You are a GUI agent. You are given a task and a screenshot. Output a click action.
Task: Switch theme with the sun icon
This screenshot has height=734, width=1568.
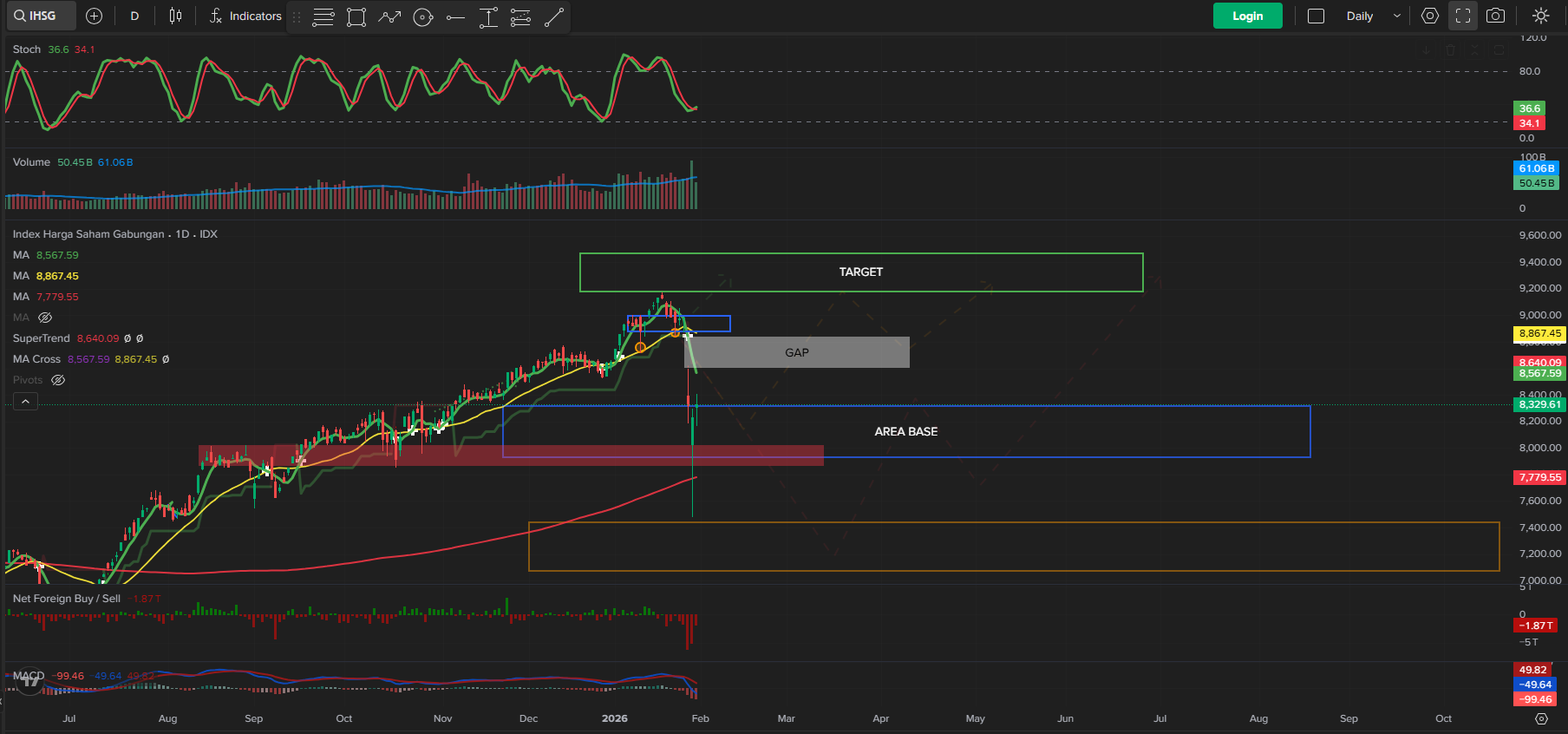coord(1540,16)
